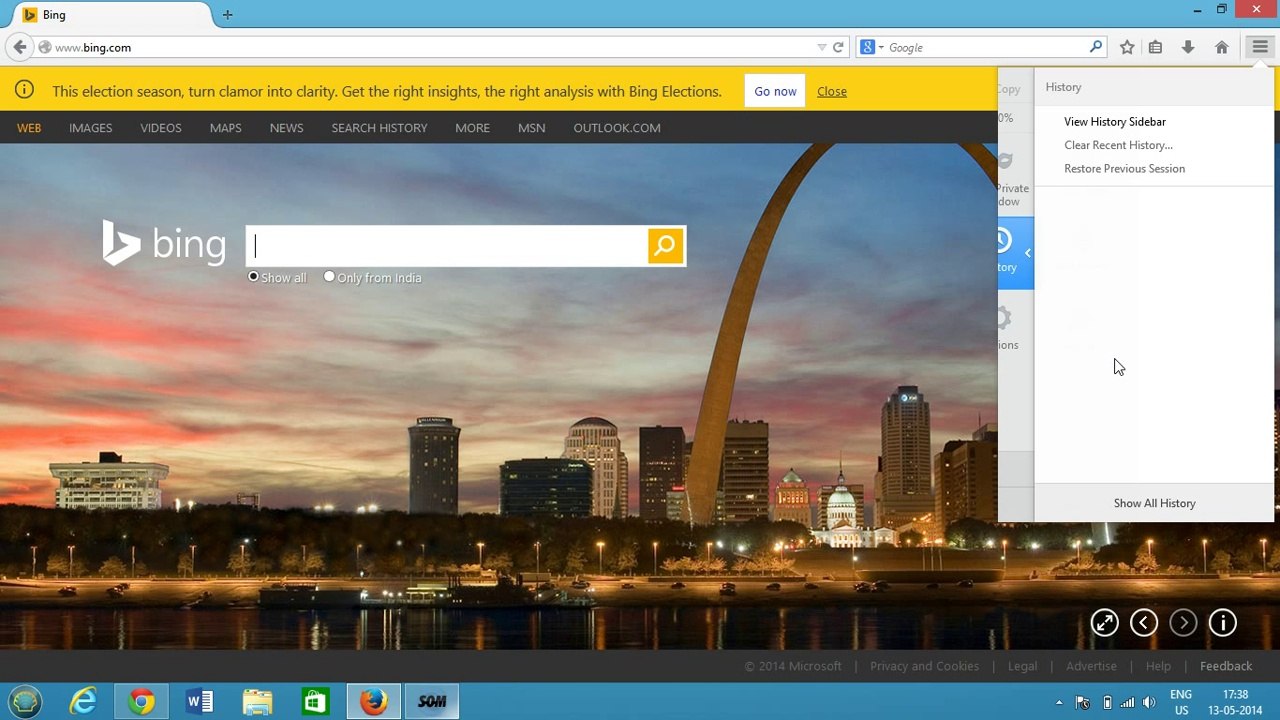Click the battery icon in system tray
1280x720 pixels.
(1106, 702)
